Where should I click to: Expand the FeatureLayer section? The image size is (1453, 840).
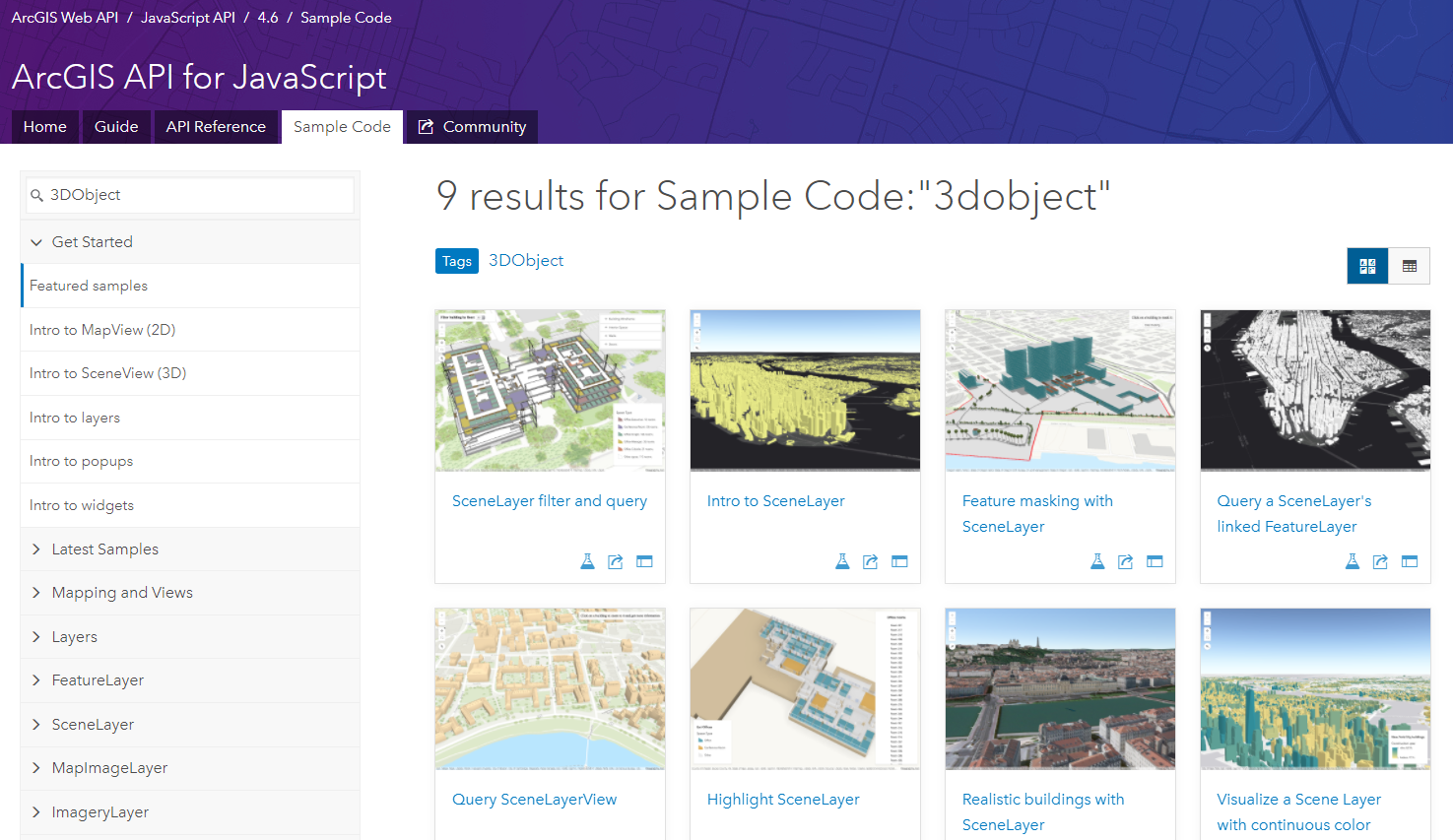tap(36, 680)
